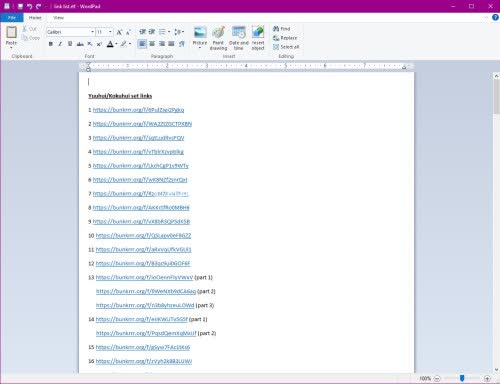This screenshot has width=500, height=384.
Task: Open Customize Quick Access Toolbar arrow
Action: [46, 6]
